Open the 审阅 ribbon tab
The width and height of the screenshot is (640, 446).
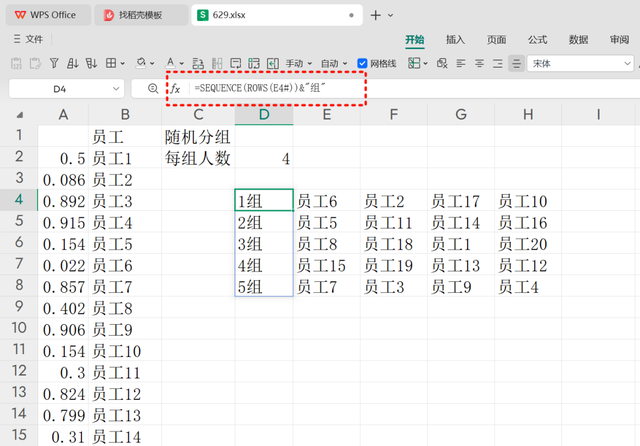[619, 40]
